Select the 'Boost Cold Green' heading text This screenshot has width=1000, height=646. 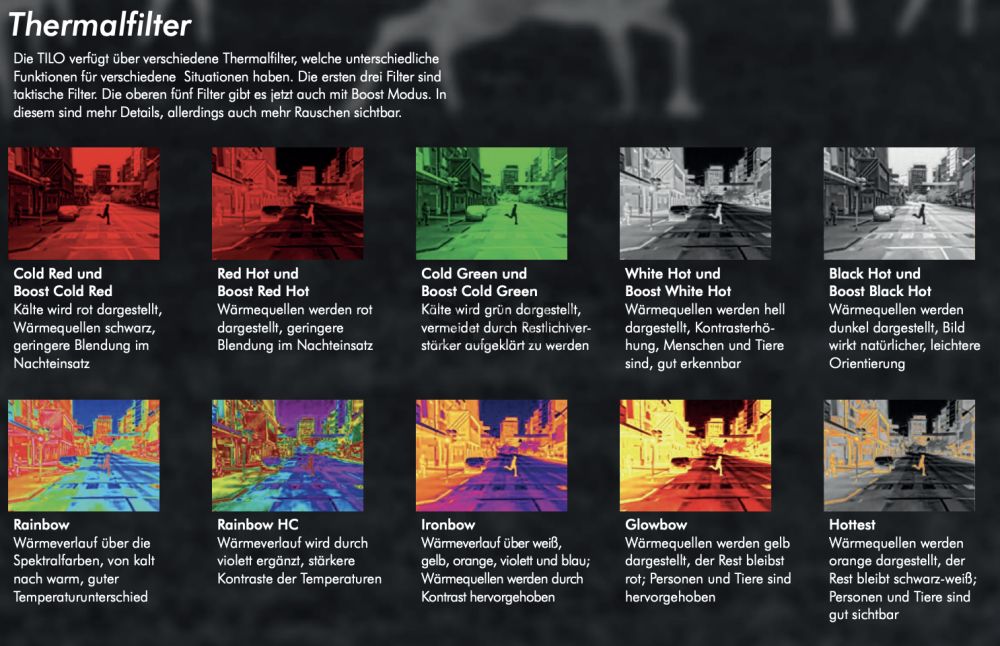[x=479, y=291]
